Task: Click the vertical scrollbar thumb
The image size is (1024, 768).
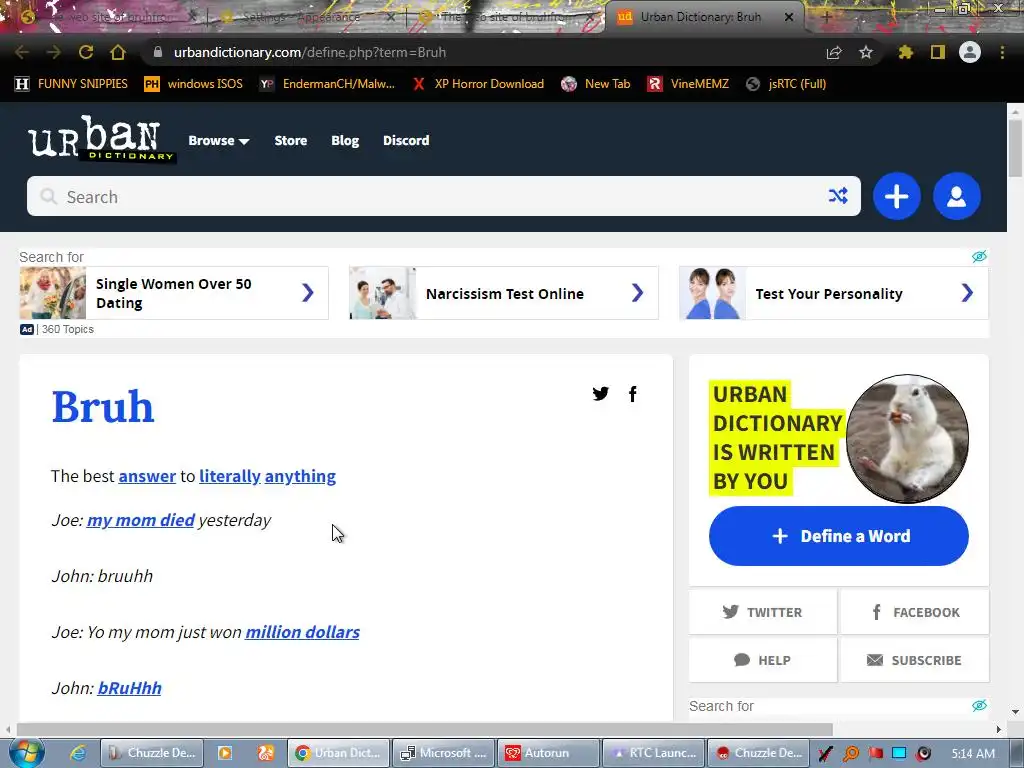Action: tap(1015, 149)
